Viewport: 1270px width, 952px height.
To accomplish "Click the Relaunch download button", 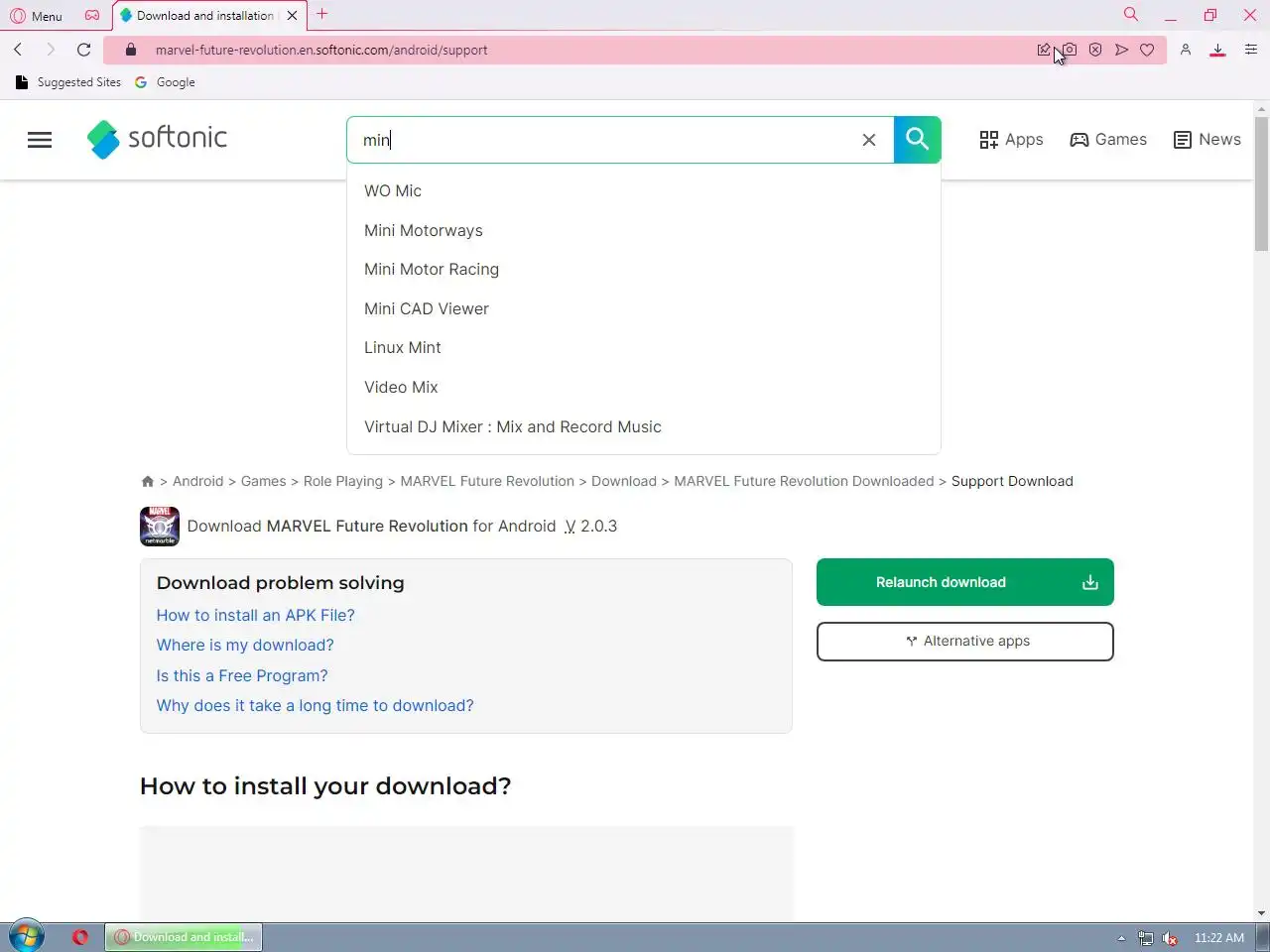I will [964, 582].
